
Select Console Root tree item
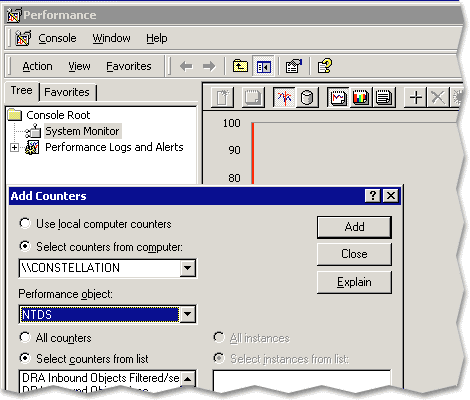pos(58,115)
